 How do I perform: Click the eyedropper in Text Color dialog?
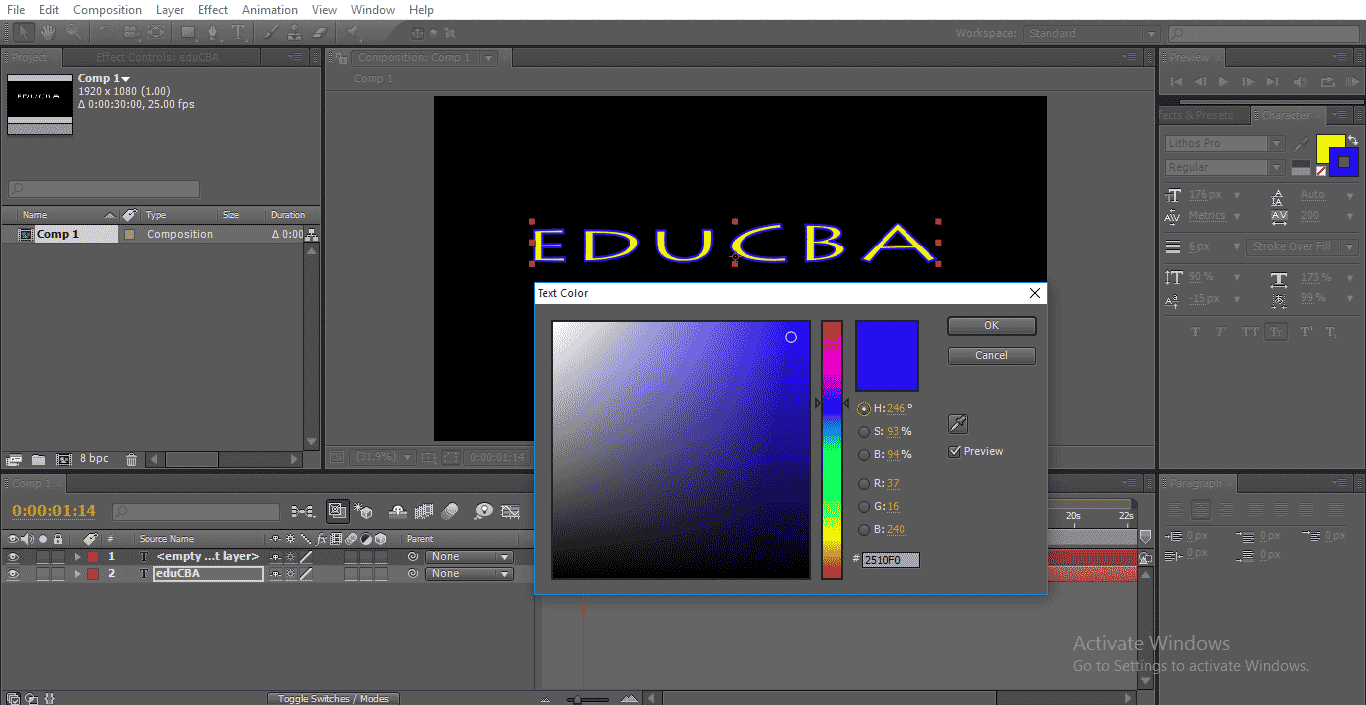[957, 424]
